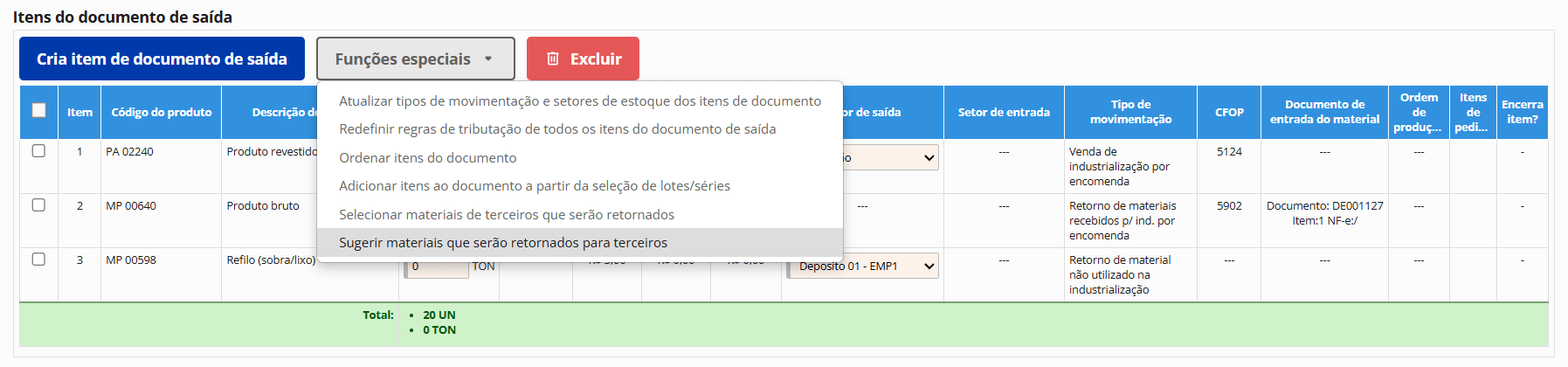
Task: Click Ordenar itens do documento
Action: [x=427, y=158]
